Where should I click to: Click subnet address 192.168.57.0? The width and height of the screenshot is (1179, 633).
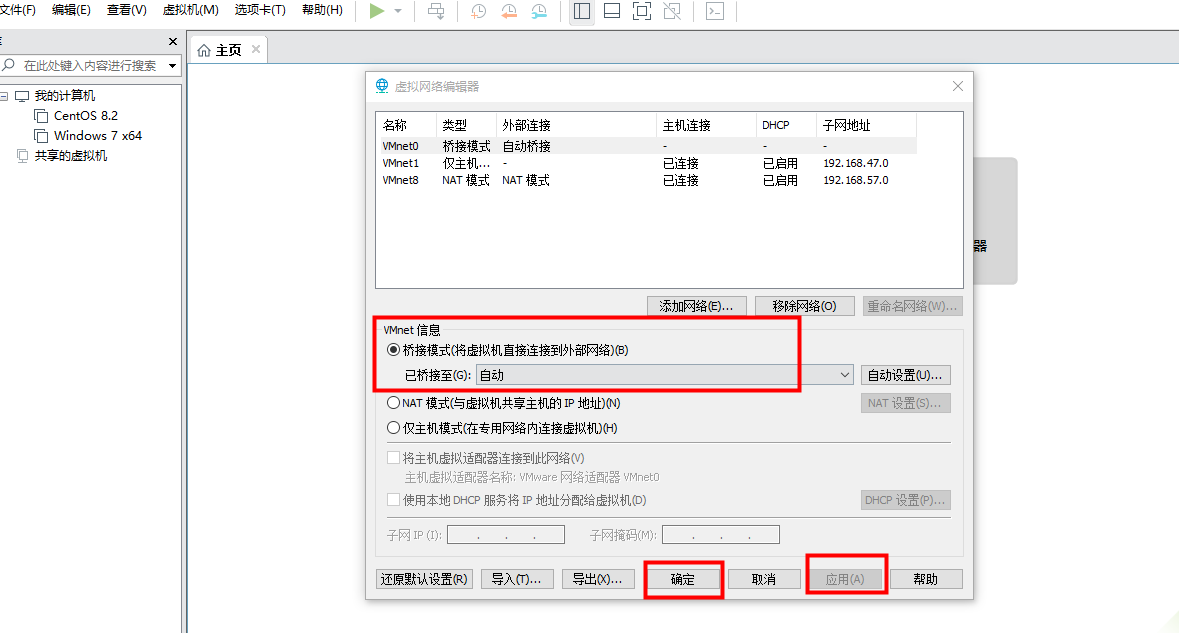[856, 180]
